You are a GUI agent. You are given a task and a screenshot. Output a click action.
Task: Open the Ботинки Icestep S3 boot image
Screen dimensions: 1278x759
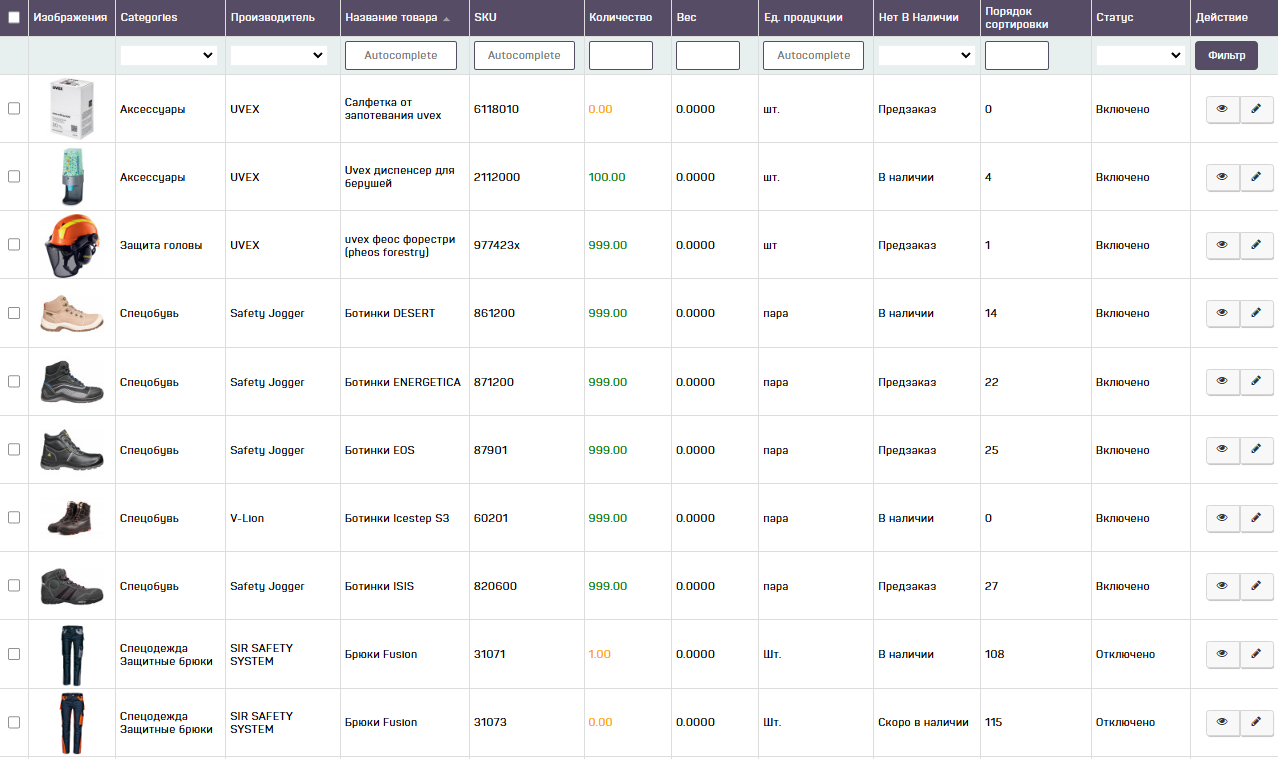71,518
